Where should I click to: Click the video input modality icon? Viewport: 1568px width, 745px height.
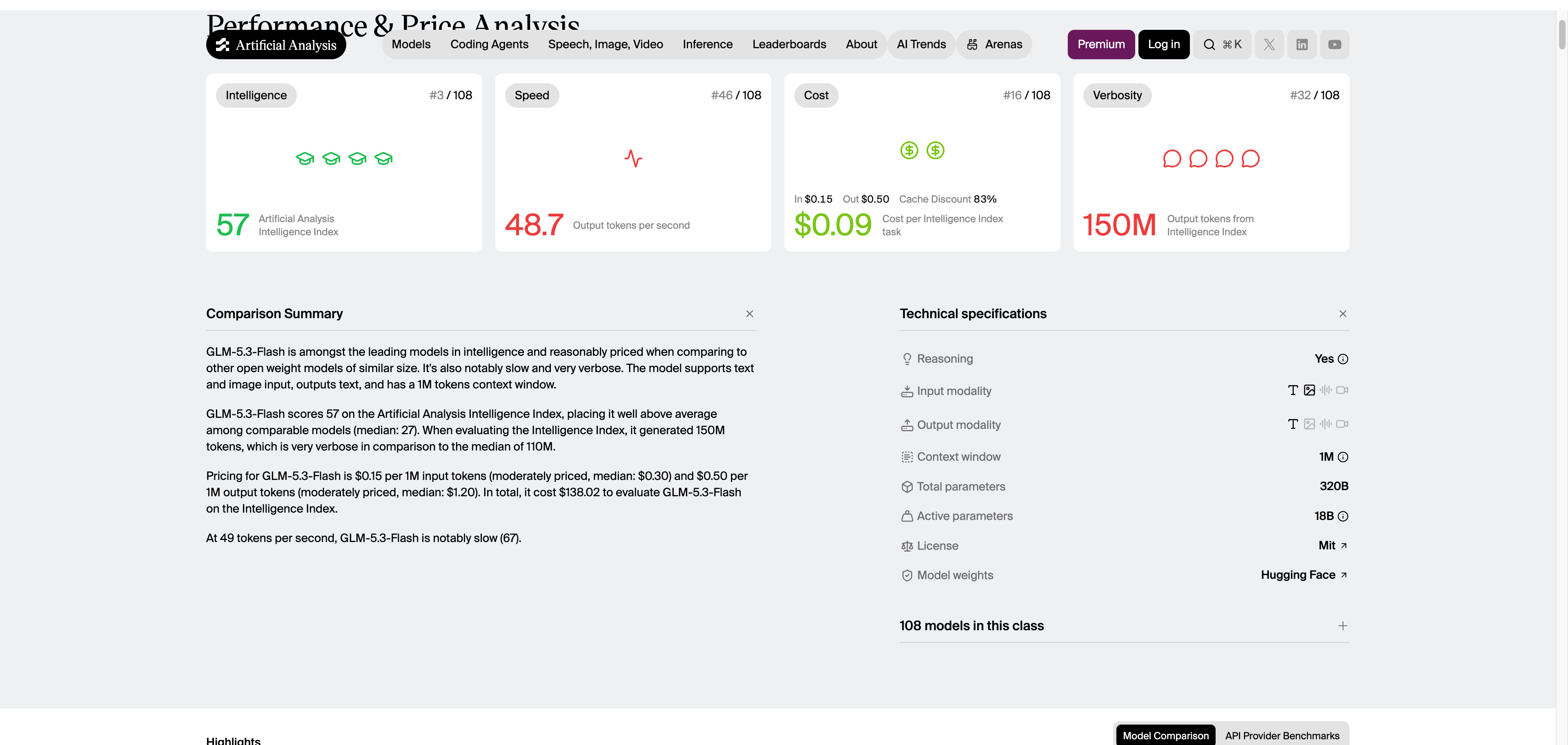1342,390
